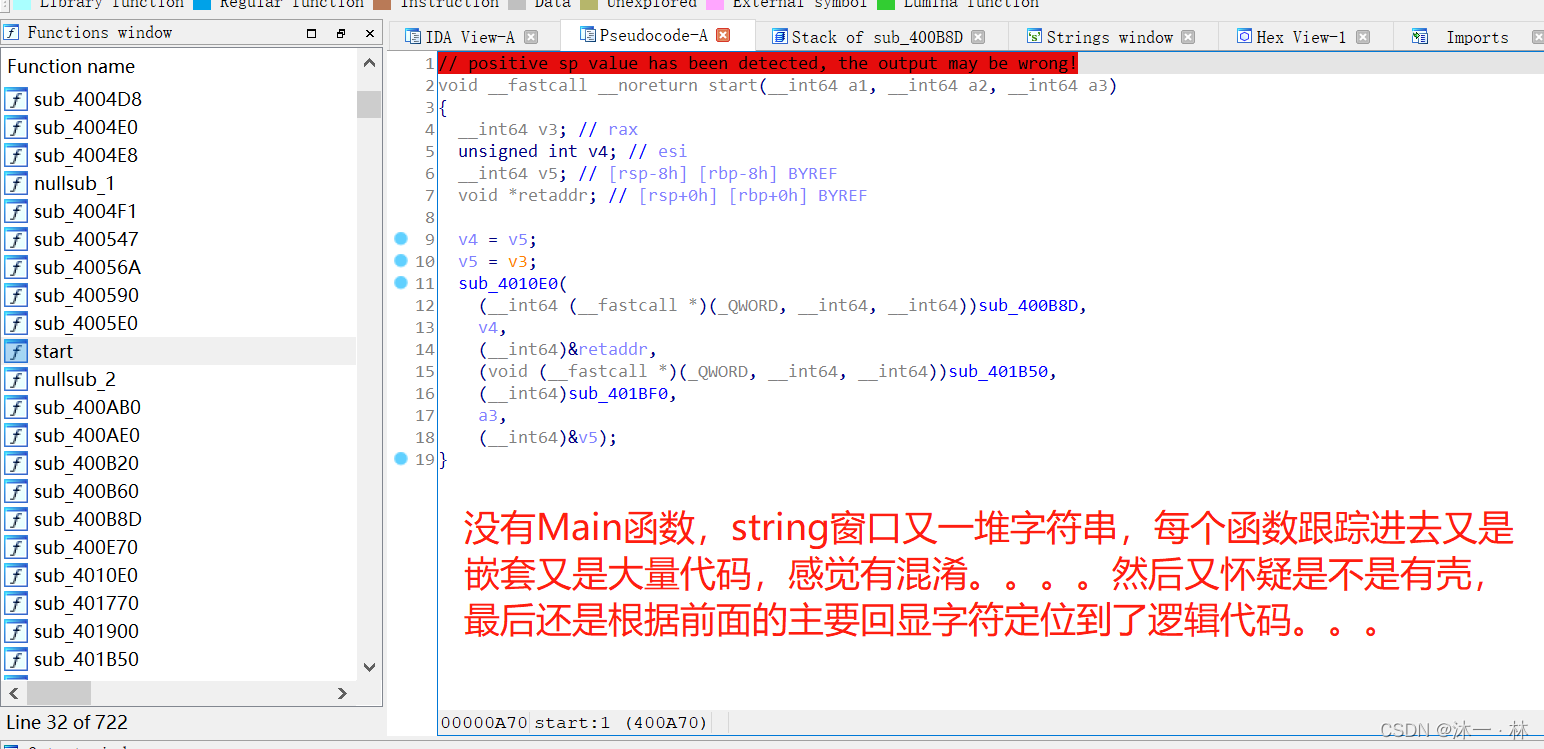
Task: Select sub_400B20 function row
Action: coord(180,463)
